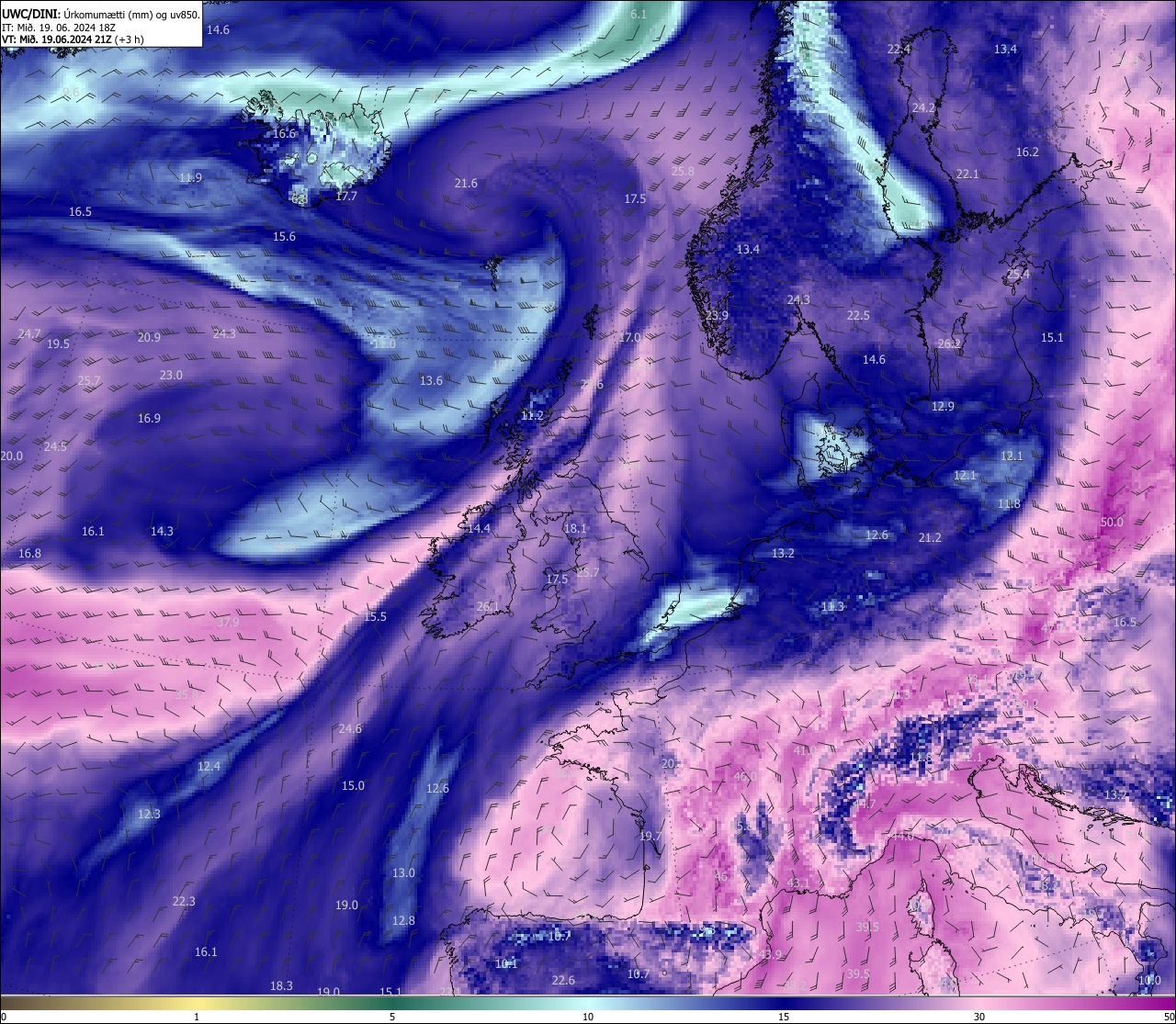Select the 19.7 value label
The width and height of the screenshot is (1176, 1024).
coord(650,837)
